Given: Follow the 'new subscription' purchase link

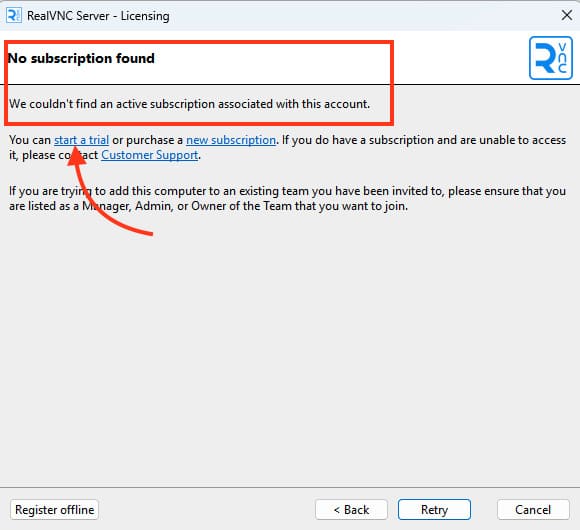Looking at the screenshot, I should pos(231,140).
